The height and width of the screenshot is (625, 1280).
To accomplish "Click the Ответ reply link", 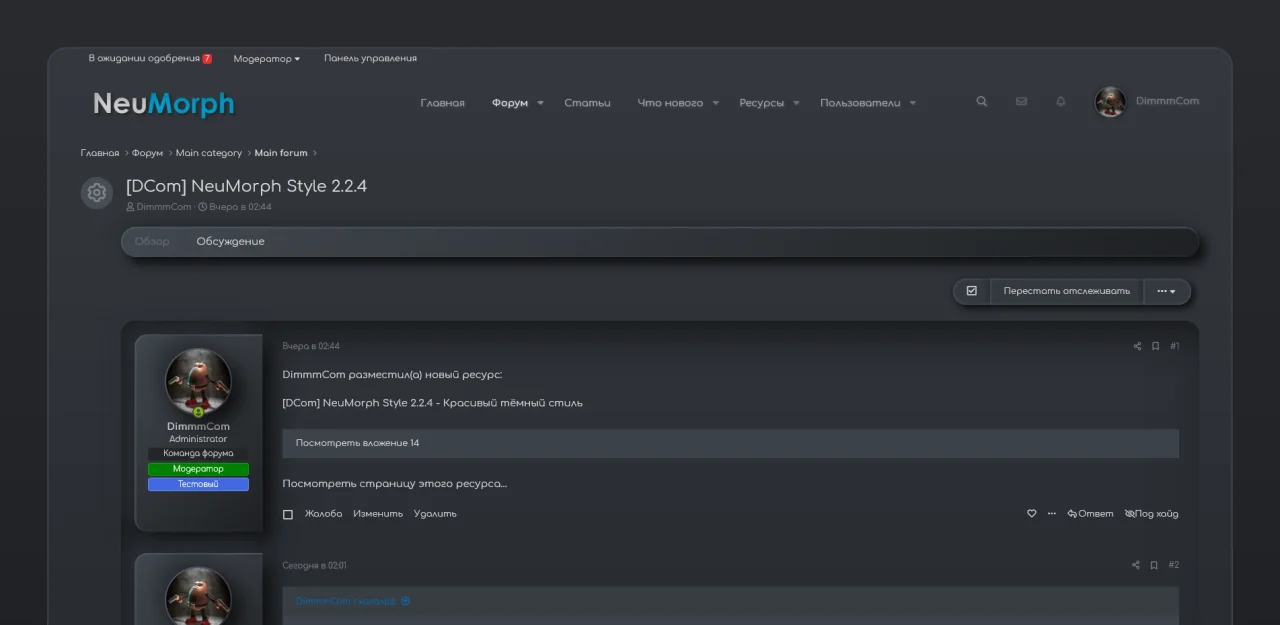I will coord(1090,514).
